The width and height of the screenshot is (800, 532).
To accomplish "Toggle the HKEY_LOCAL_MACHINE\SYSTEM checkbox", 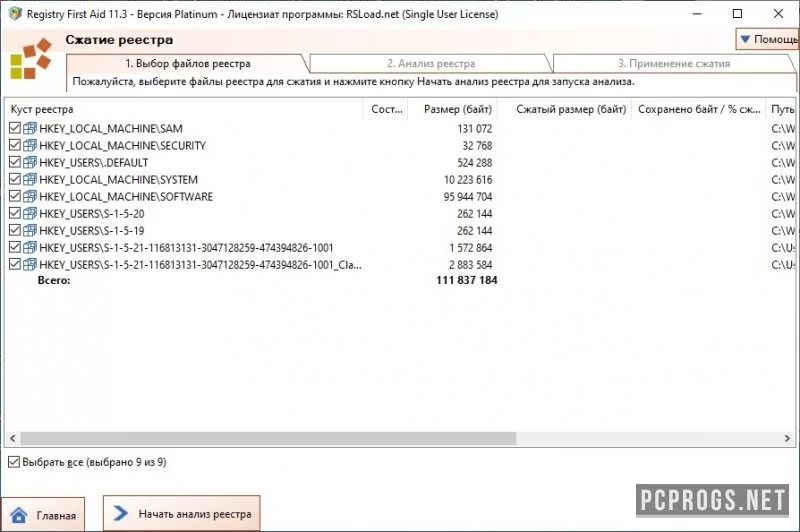I will pyautogui.click(x=15, y=179).
